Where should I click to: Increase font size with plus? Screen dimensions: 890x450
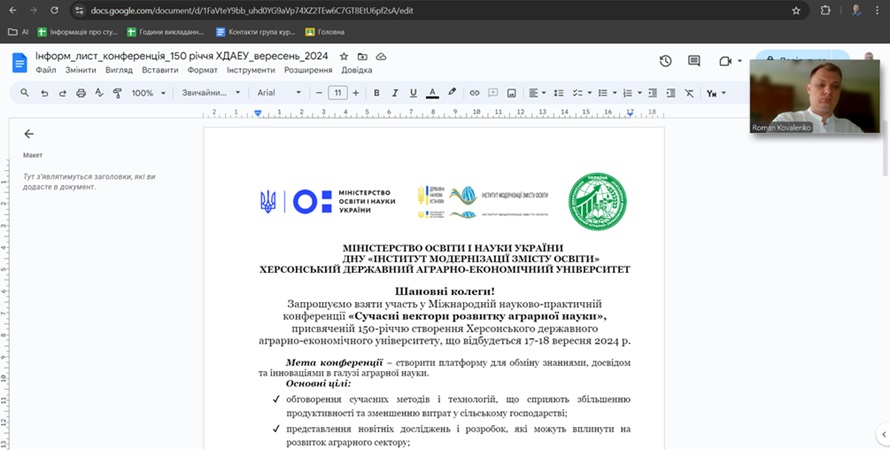(x=356, y=93)
